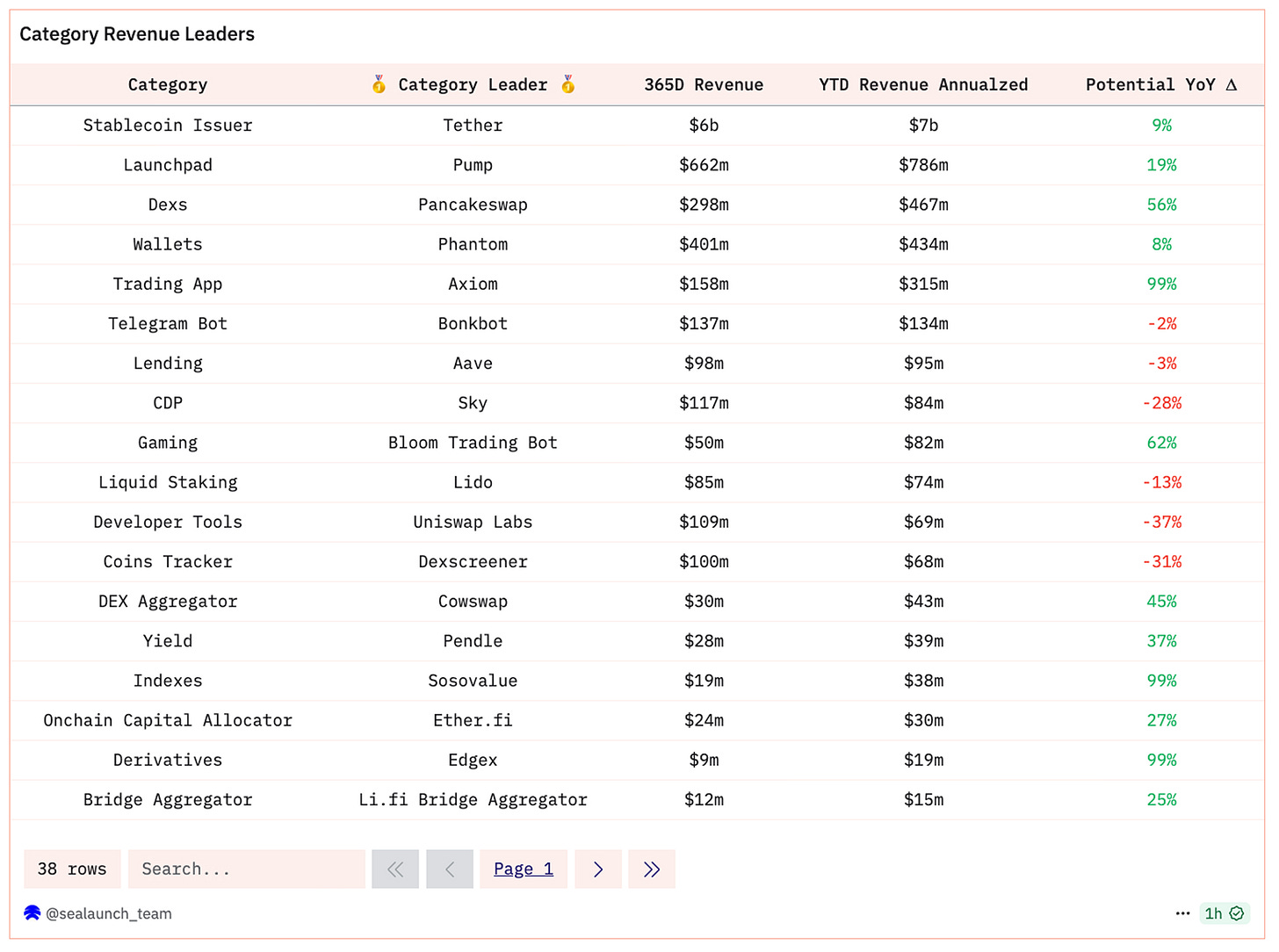Click the 62% YoY value

coord(1161,443)
